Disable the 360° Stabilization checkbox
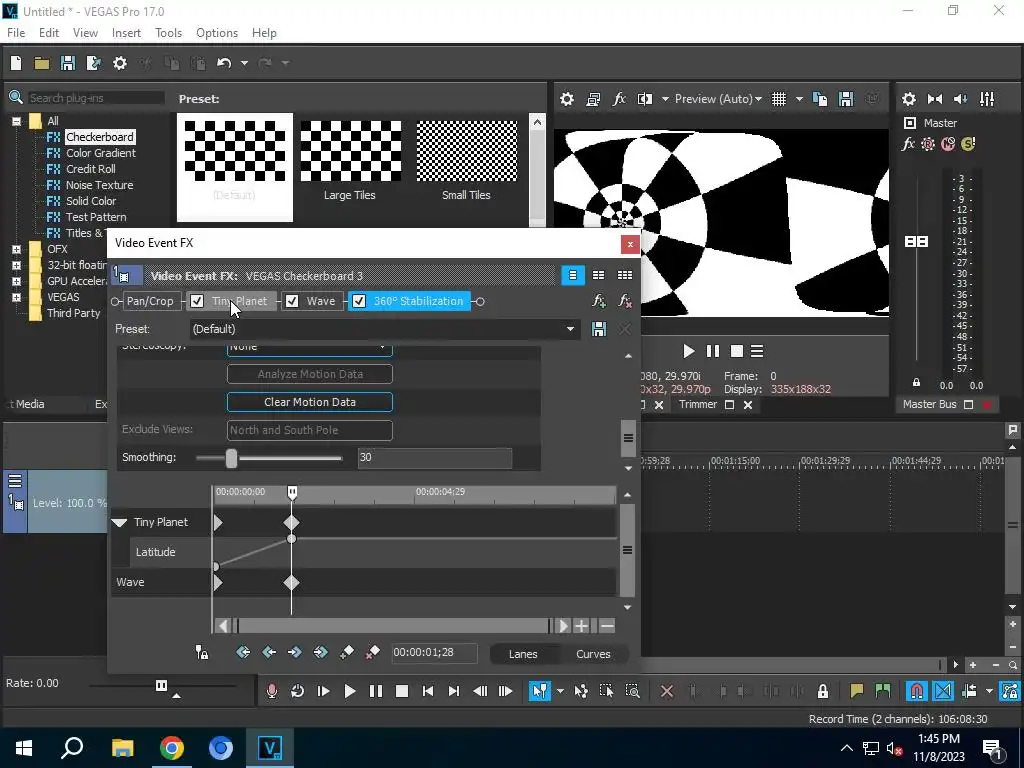Image resolution: width=1024 pixels, height=768 pixels. click(359, 301)
